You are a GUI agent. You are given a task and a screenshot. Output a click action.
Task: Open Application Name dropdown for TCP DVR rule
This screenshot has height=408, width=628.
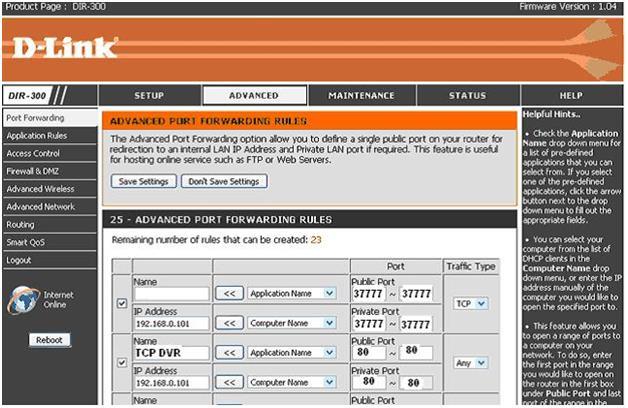pyautogui.click(x=291, y=353)
